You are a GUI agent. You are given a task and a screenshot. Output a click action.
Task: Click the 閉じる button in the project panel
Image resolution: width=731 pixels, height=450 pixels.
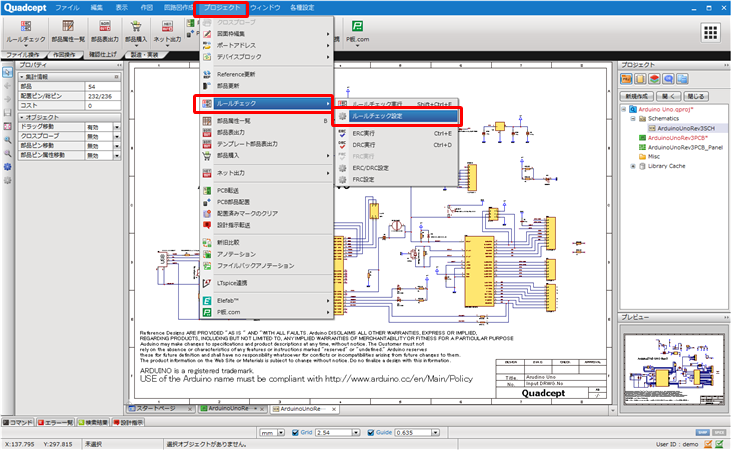click(697, 96)
